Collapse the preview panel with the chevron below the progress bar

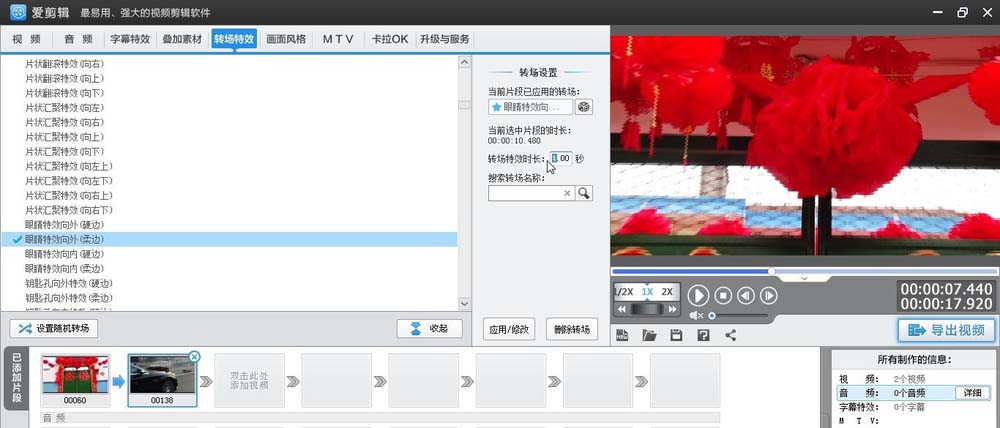(x=805, y=279)
